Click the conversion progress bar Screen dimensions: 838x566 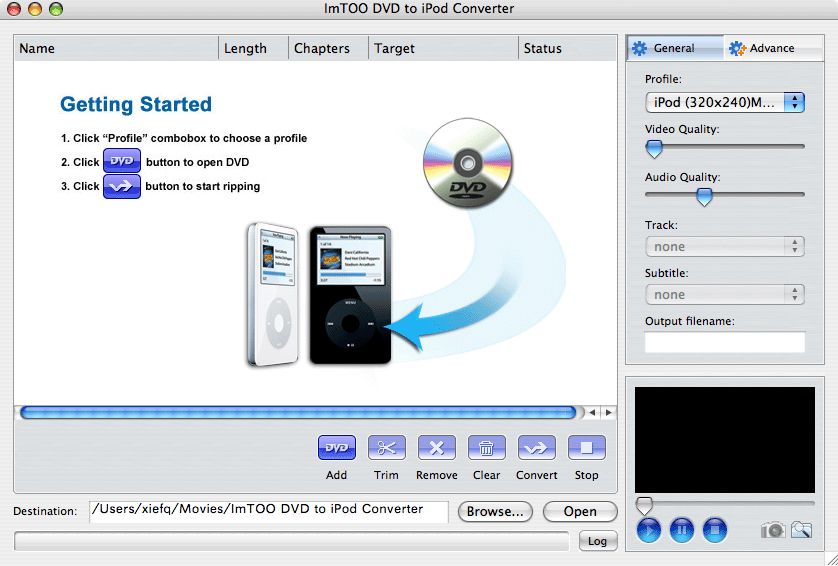click(291, 541)
